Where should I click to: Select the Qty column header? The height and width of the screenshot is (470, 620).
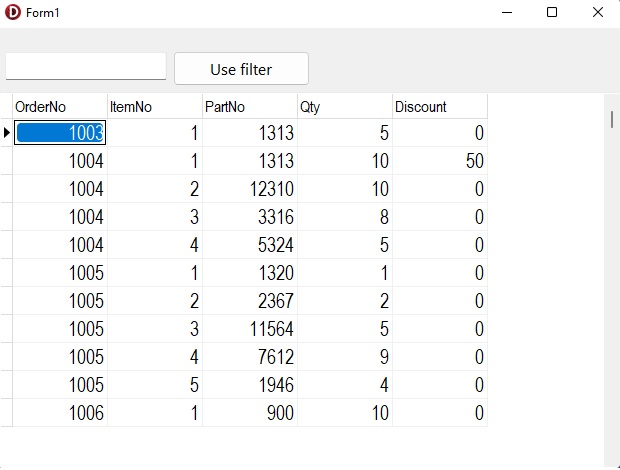(x=345, y=107)
